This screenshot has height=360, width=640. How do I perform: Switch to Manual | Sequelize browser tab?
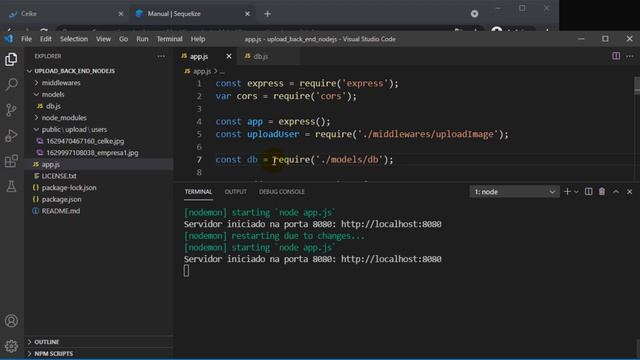[192, 14]
